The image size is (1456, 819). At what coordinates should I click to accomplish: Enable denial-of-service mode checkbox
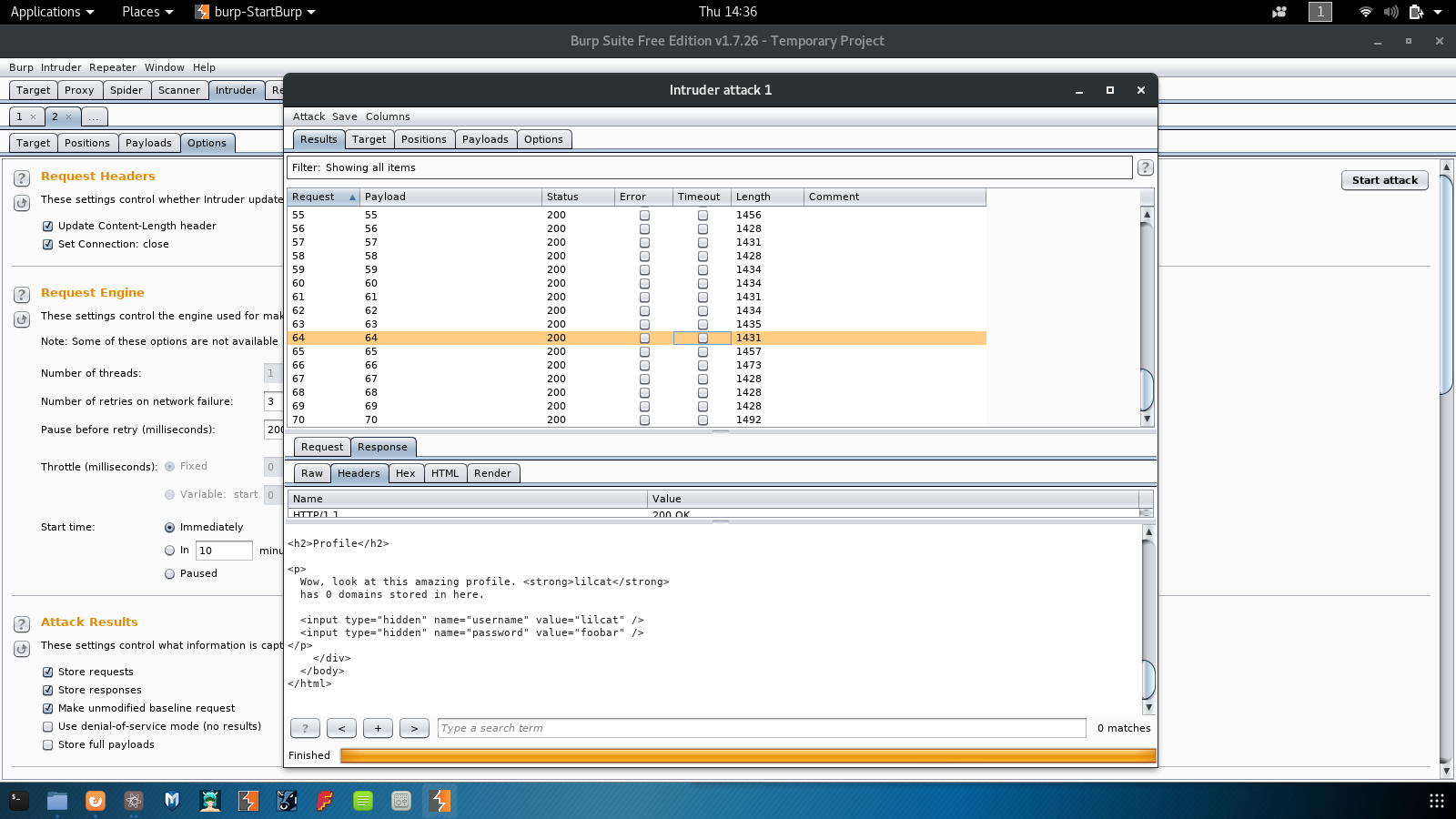(x=48, y=727)
